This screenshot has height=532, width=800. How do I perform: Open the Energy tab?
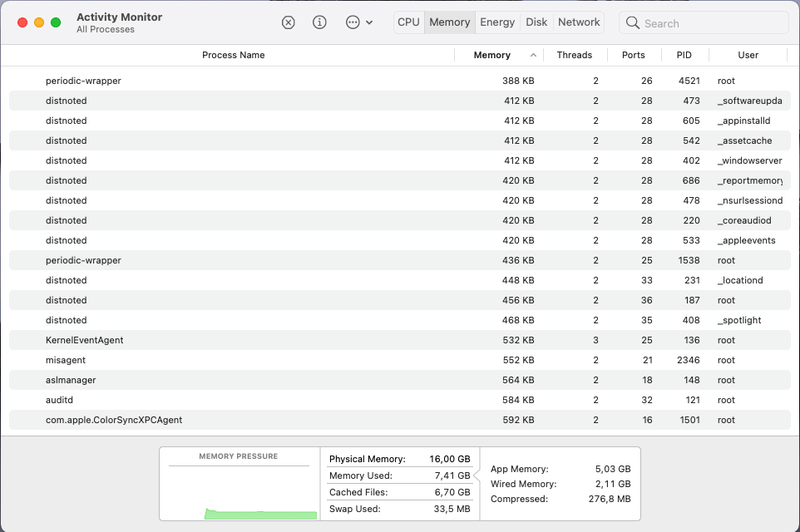click(497, 22)
